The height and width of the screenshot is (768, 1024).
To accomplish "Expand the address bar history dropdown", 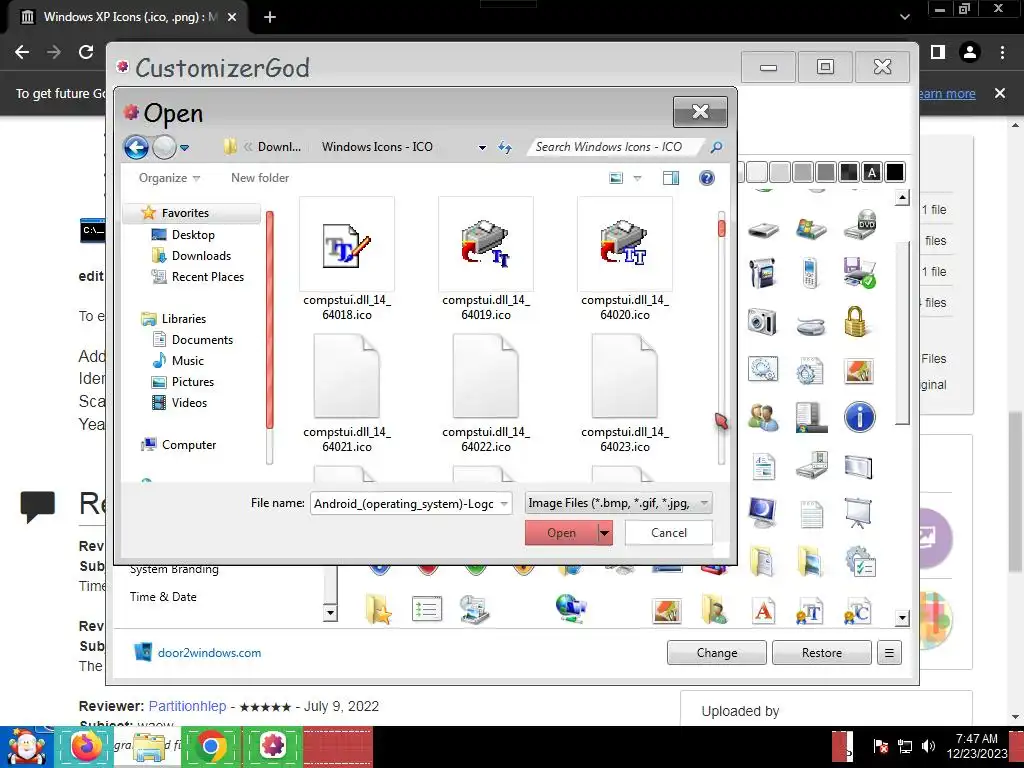I will [x=482, y=148].
